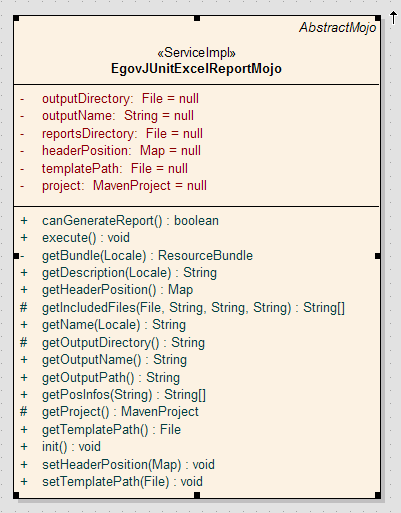Select the setTemplatePath(File) operation
401x513 pixels.
(112, 482)
